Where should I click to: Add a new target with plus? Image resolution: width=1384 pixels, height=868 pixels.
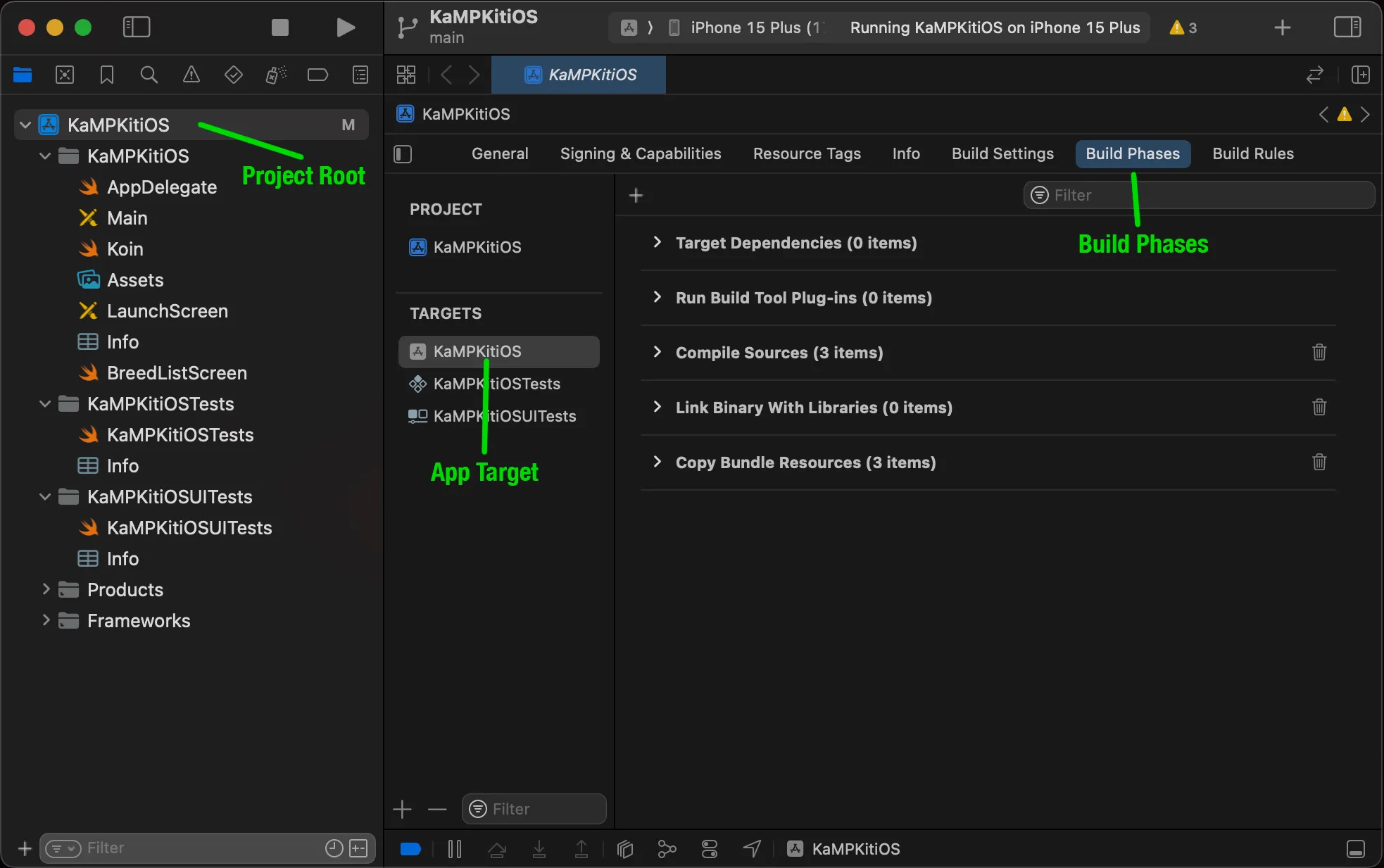(402, 810)
